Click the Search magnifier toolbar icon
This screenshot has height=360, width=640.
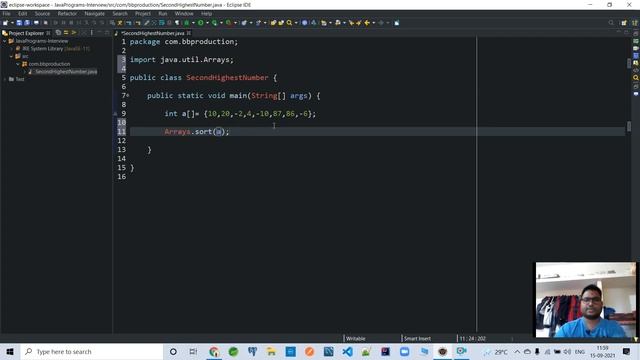[289, 23]
